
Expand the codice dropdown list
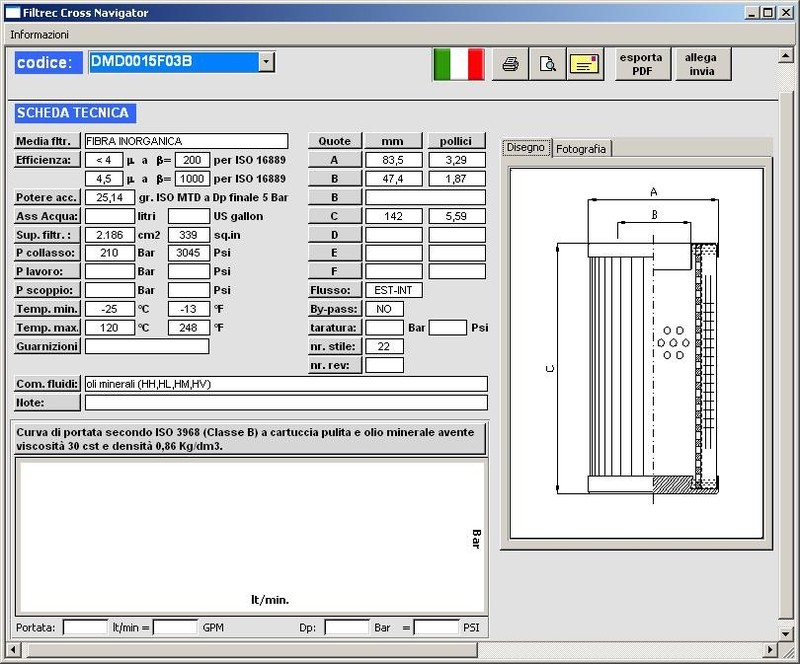[266, 62]
